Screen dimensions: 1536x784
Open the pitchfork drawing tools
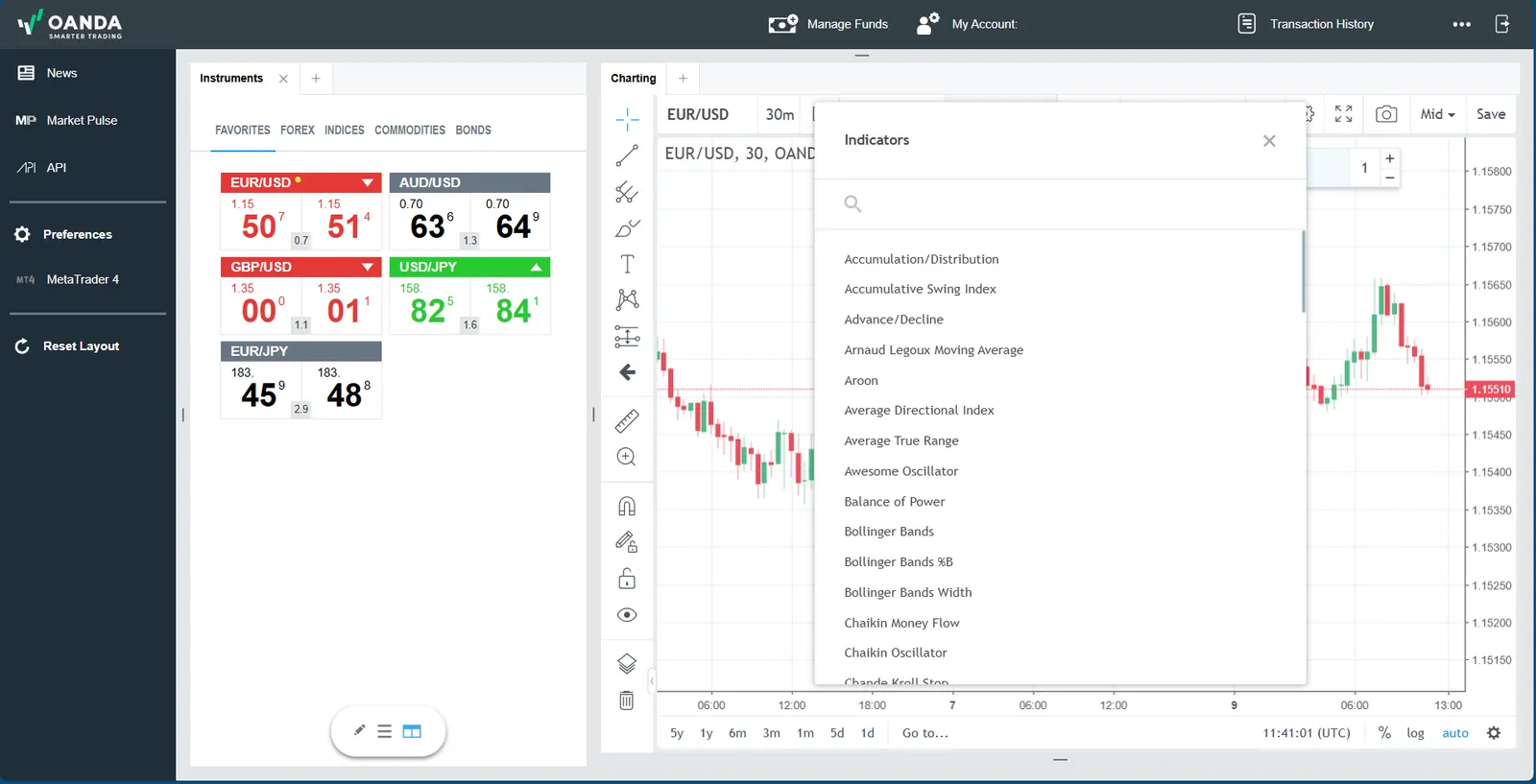(627, 192)
